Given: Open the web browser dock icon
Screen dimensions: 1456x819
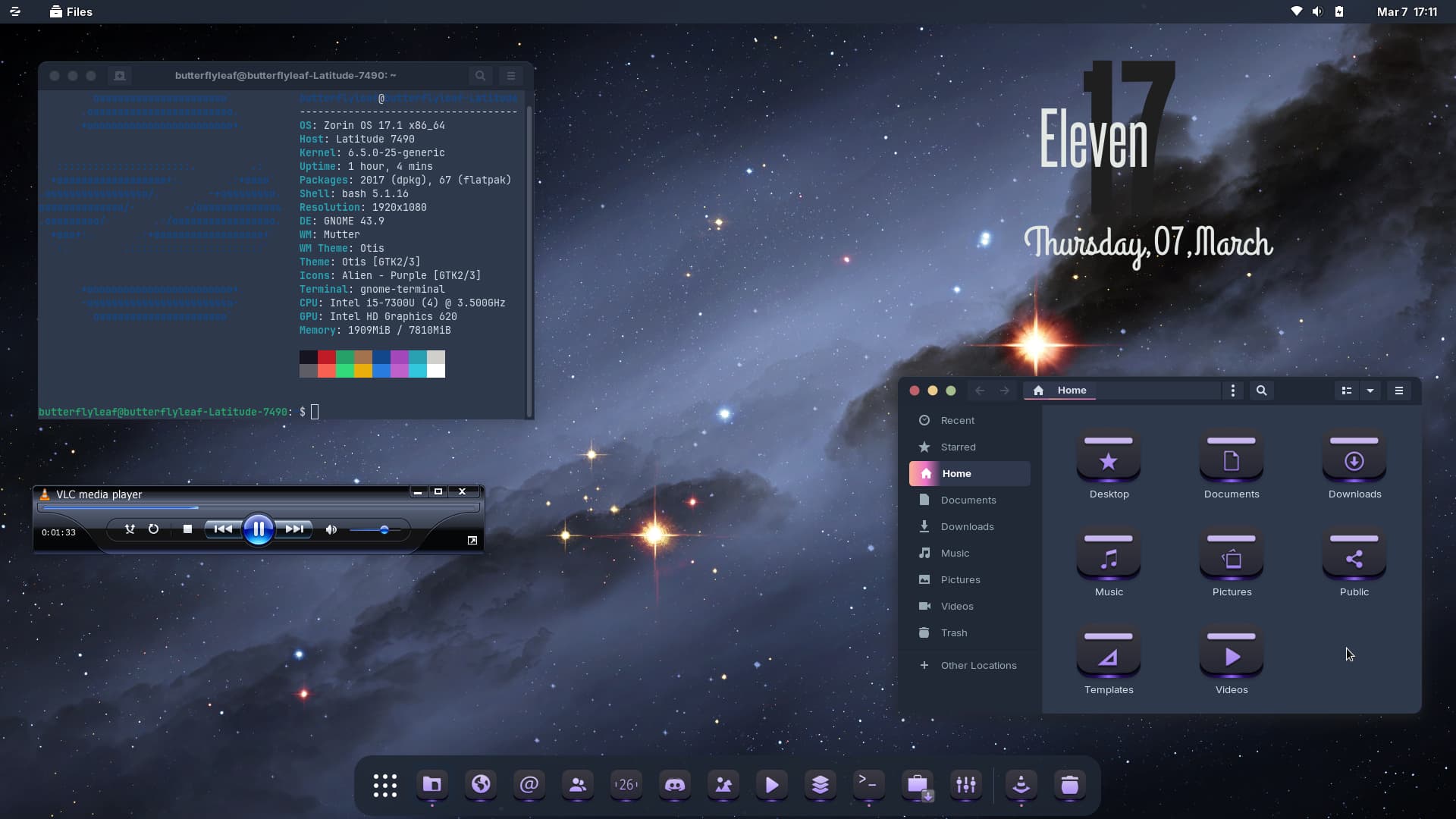Looking at the screenshot, I should [x=481, y=785].
